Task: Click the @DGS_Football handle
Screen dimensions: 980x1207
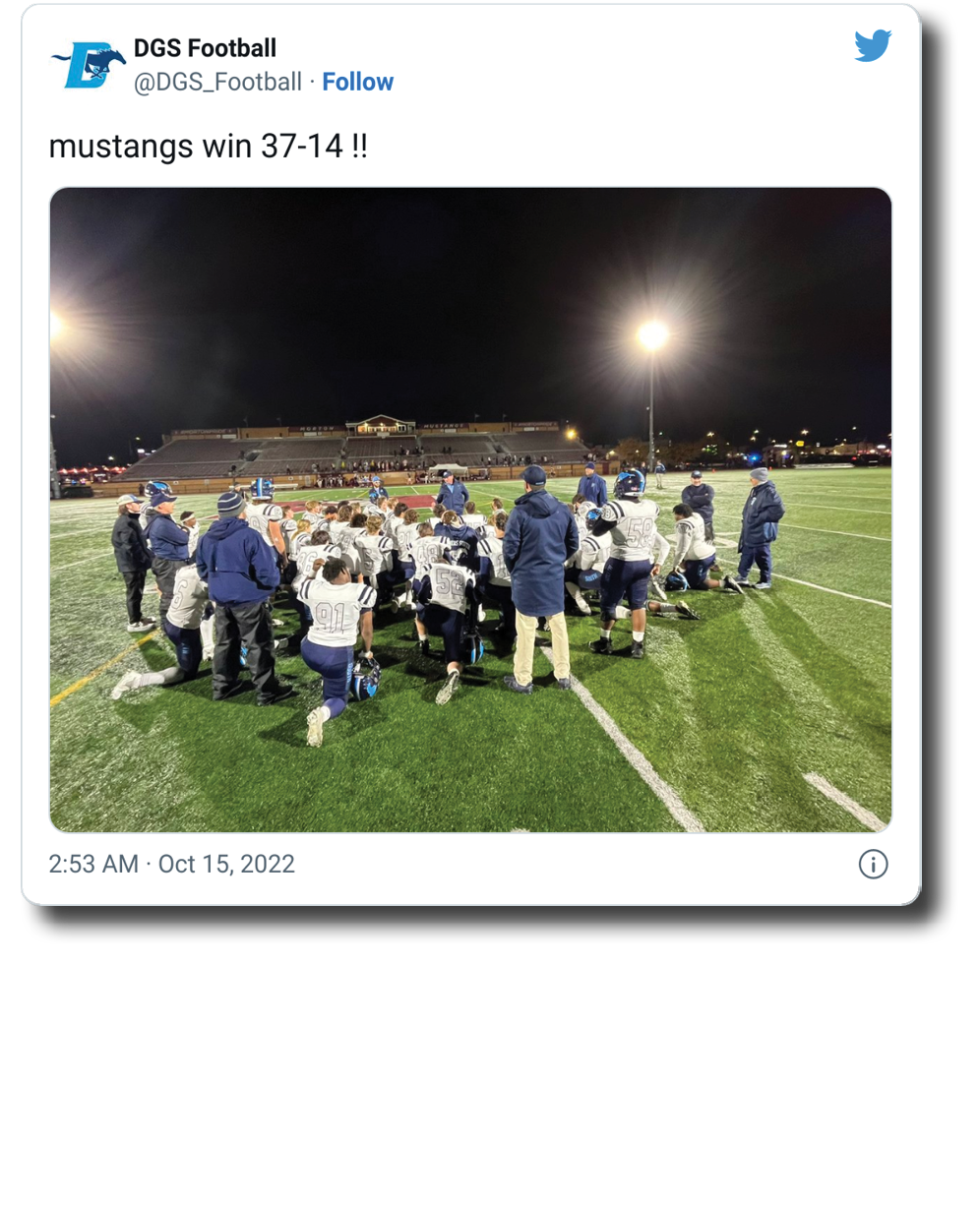Action: click(x=217, y=82)
